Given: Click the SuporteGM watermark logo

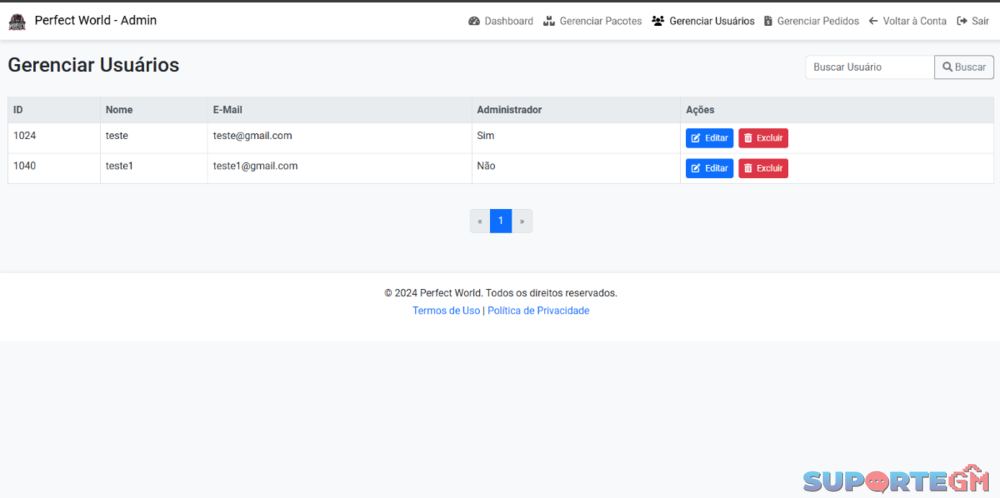Looking at the screenshot, I should (x=895, y=480).
